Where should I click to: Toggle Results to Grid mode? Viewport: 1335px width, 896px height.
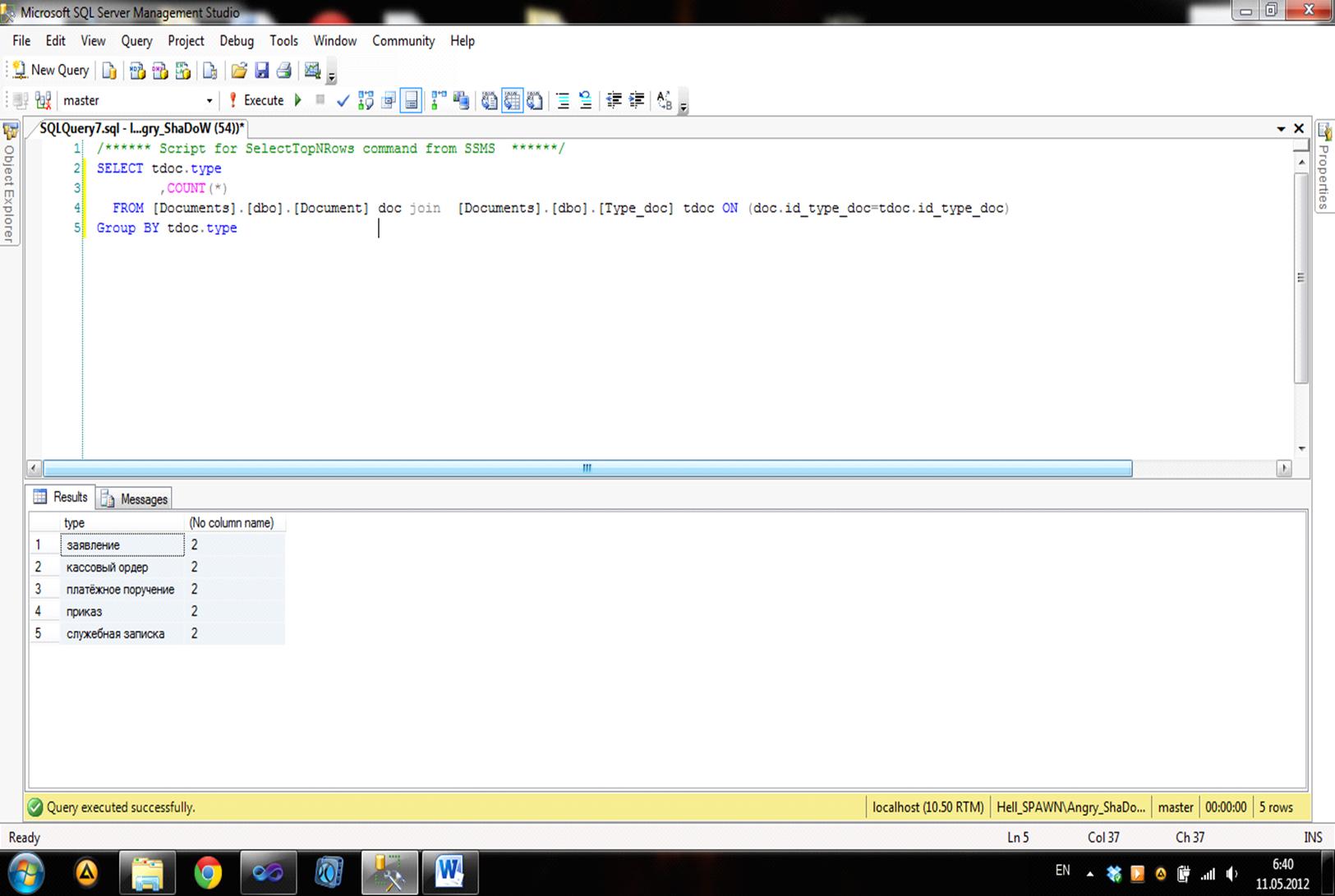coord(512,100)
